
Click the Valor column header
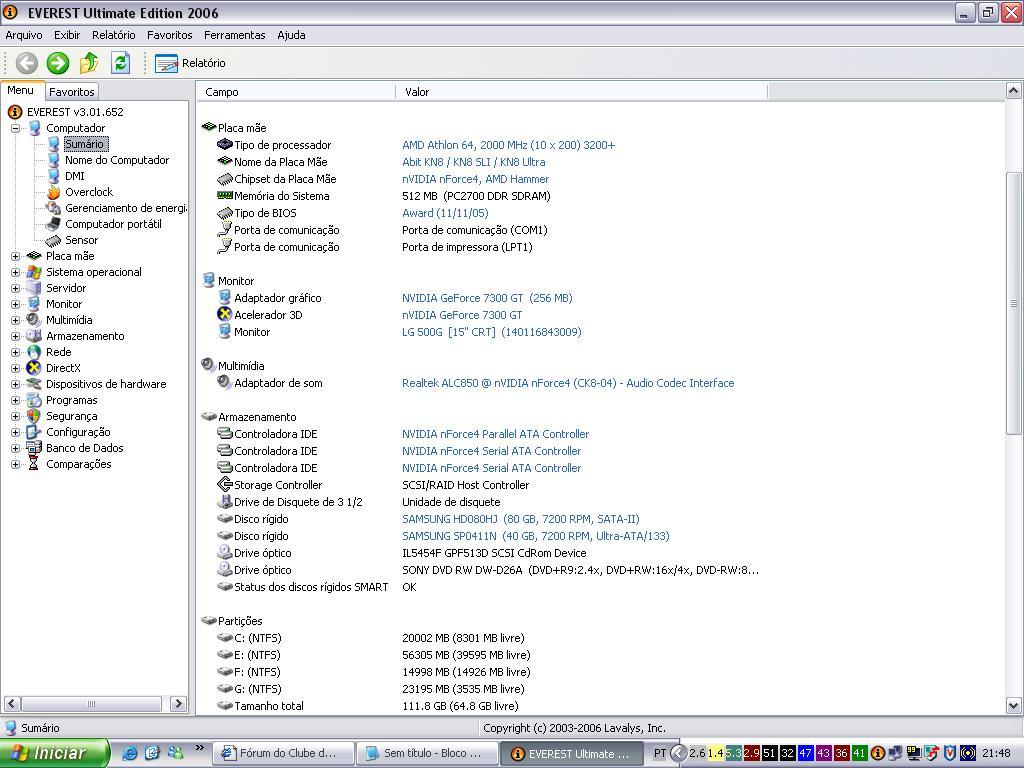[582, 92]
